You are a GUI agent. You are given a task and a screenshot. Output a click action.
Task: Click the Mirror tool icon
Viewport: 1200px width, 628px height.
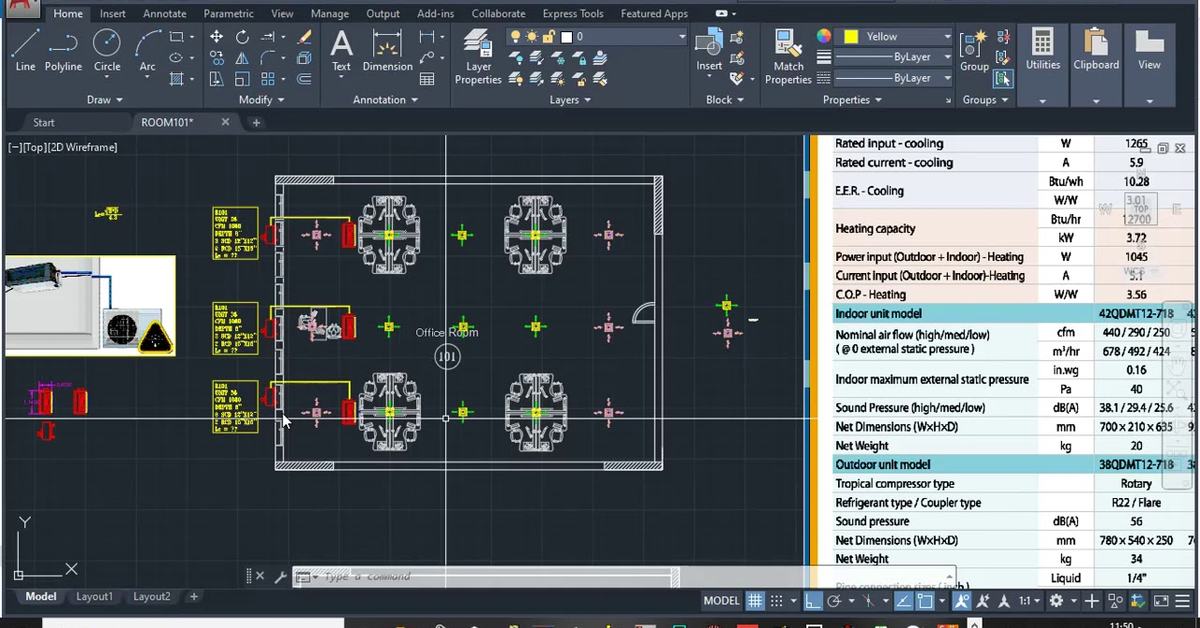(242, 58)
